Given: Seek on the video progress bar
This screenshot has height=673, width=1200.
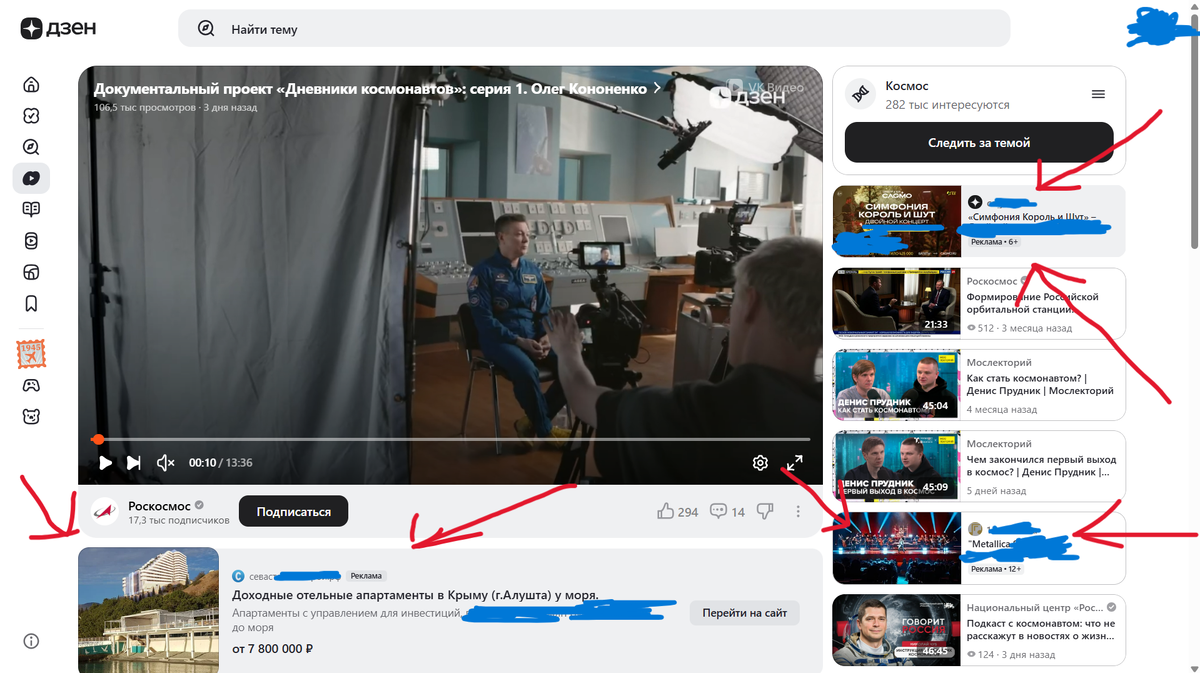Looking at the screenshot, I should pos(451,439).
